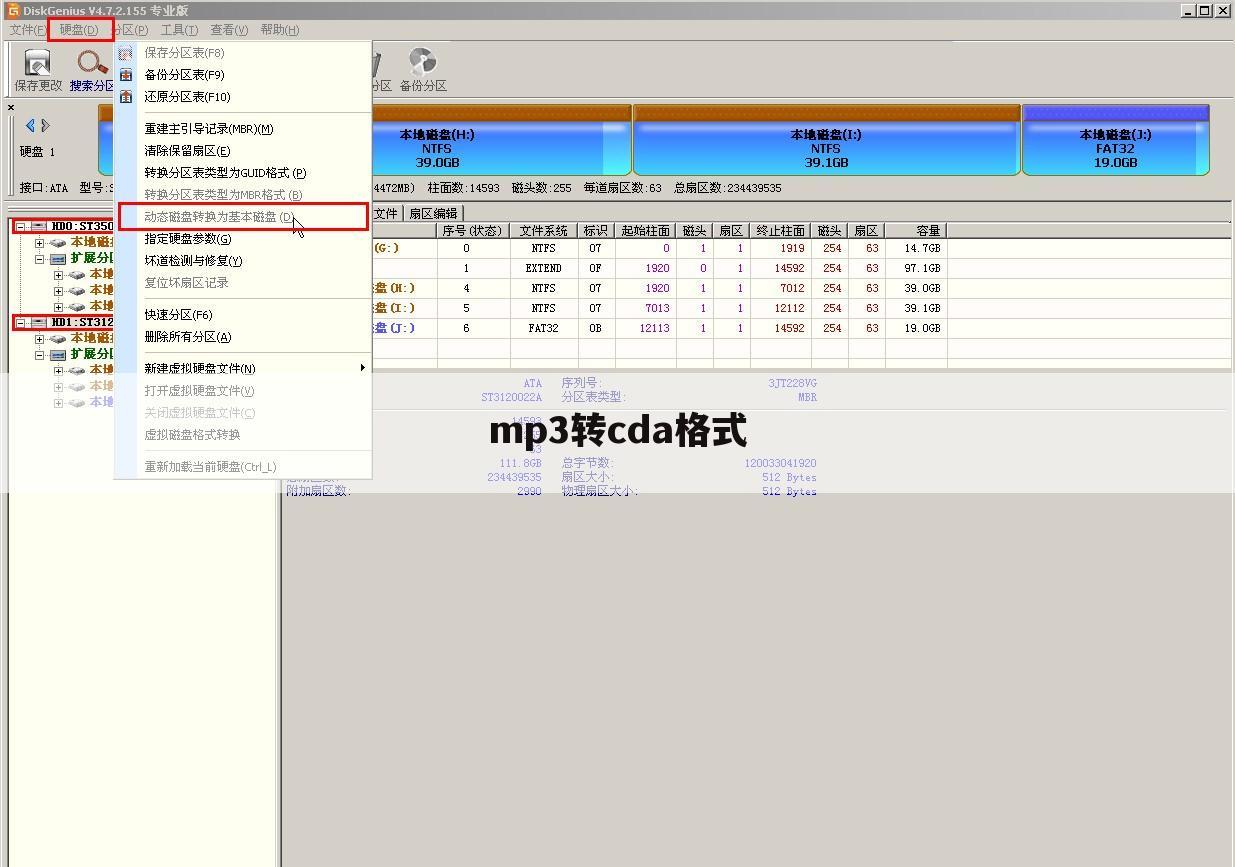
Task: Click the 序号(状态) column header
Action: (473, 231)
